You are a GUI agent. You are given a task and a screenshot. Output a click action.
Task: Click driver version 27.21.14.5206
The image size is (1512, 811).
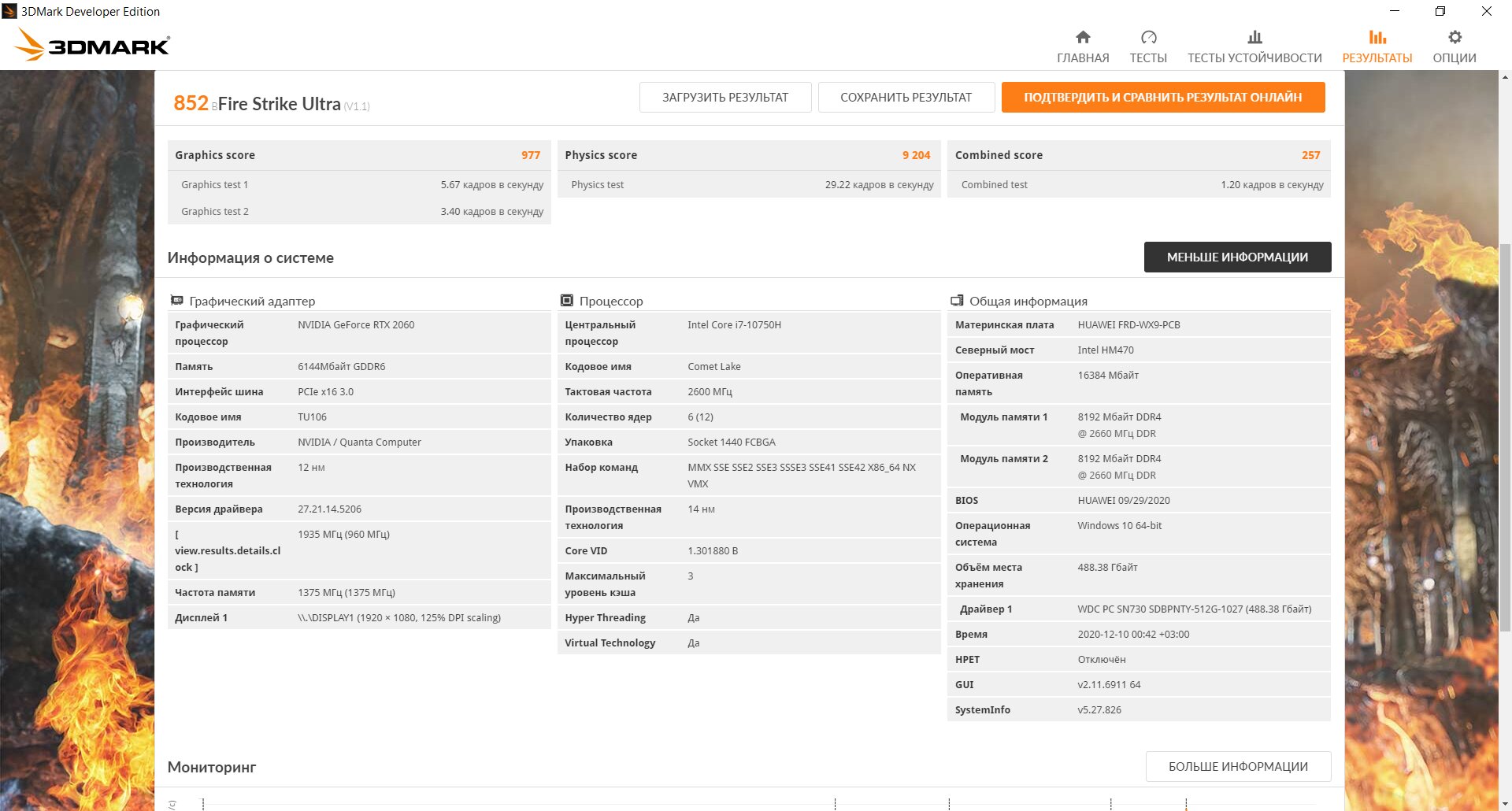(329, 509)
